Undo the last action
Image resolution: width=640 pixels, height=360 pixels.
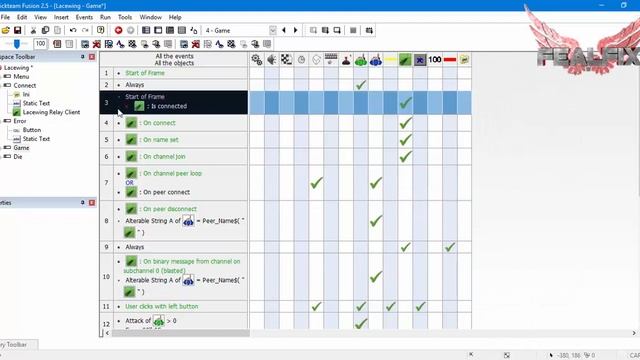pos(73,31)
